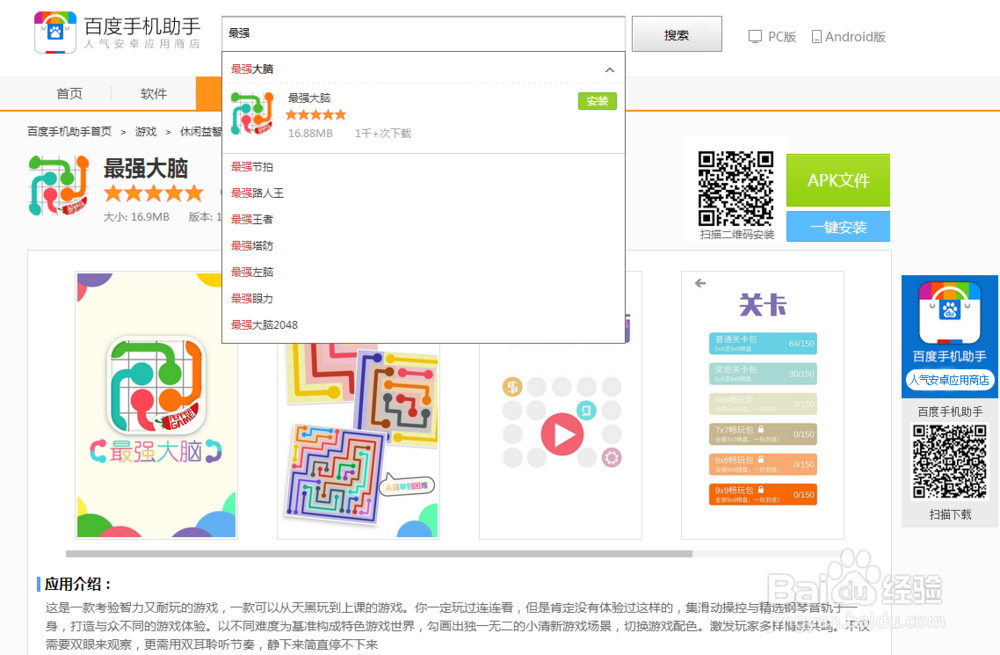1000x655 pixels.
Task: Open the 软件 tab
Action: (154, 94)
